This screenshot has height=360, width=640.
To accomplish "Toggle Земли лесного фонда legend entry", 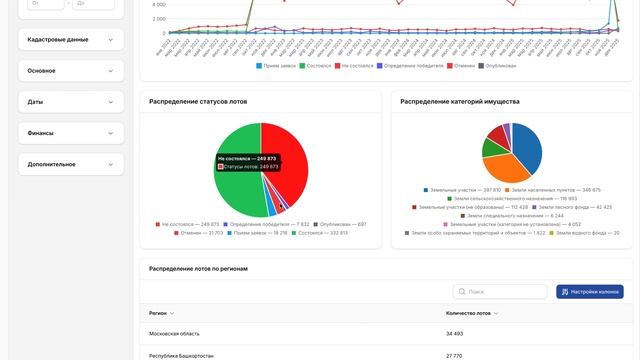I will 572,207.
